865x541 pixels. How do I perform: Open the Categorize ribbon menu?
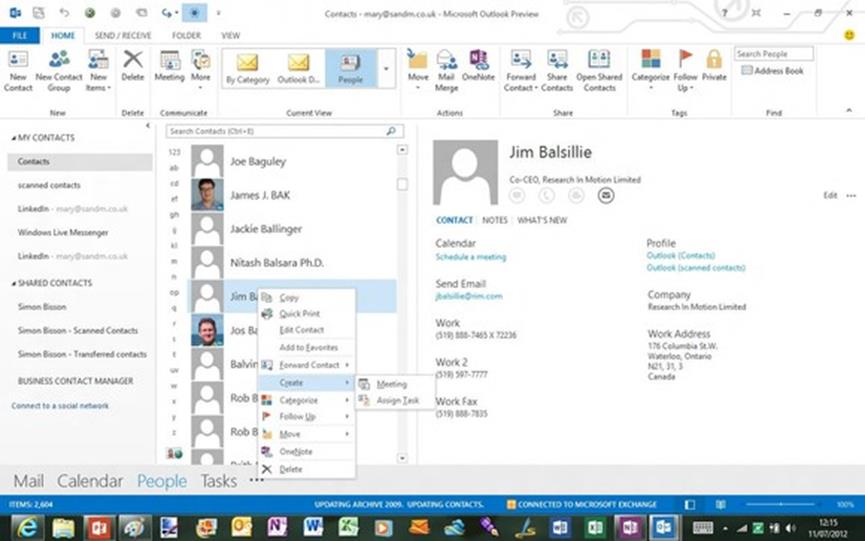pos(650,70)
